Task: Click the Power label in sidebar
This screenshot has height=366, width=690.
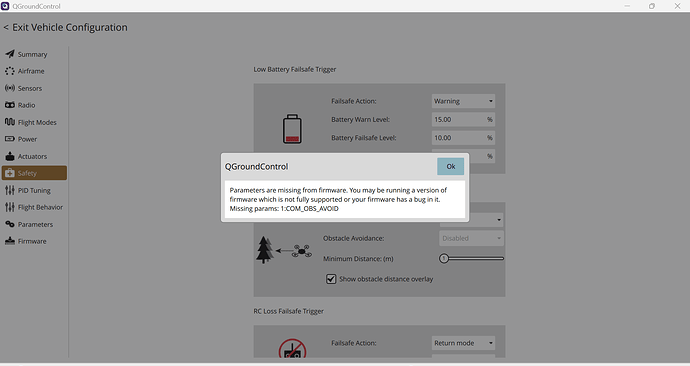Action: [27, 139]
